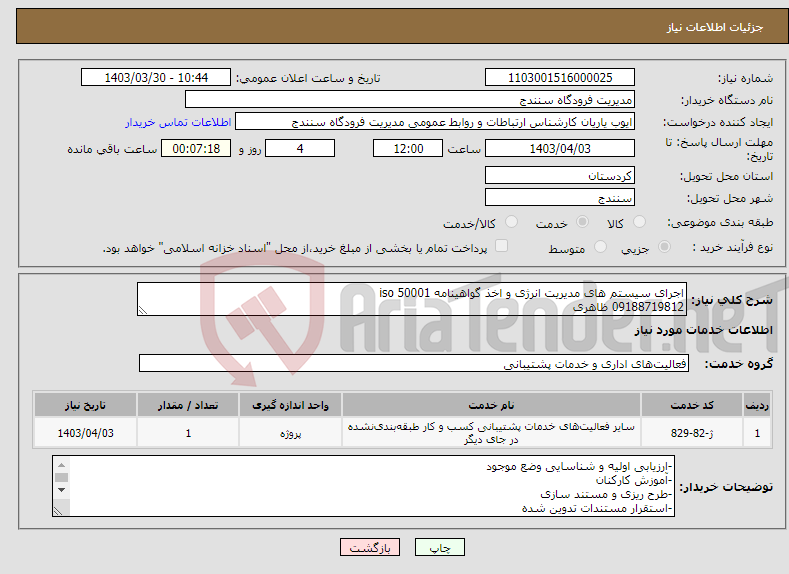The image size is (789, 574).
Task: Click the line ارزیابی اولیه و شناسایی وضع موجود
Action: (x=579, y=466)
